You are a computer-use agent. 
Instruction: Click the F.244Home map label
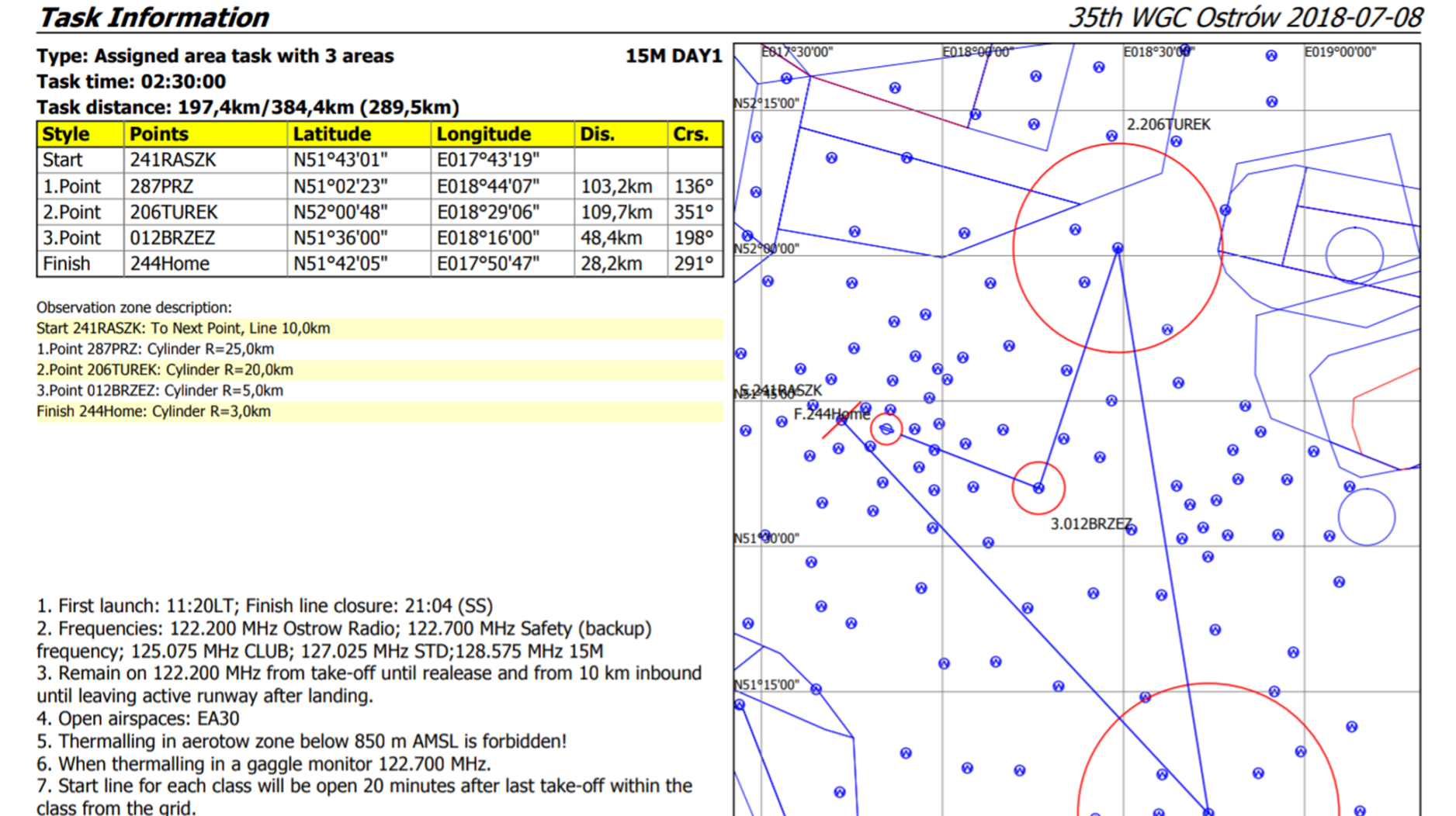[831, 414]
